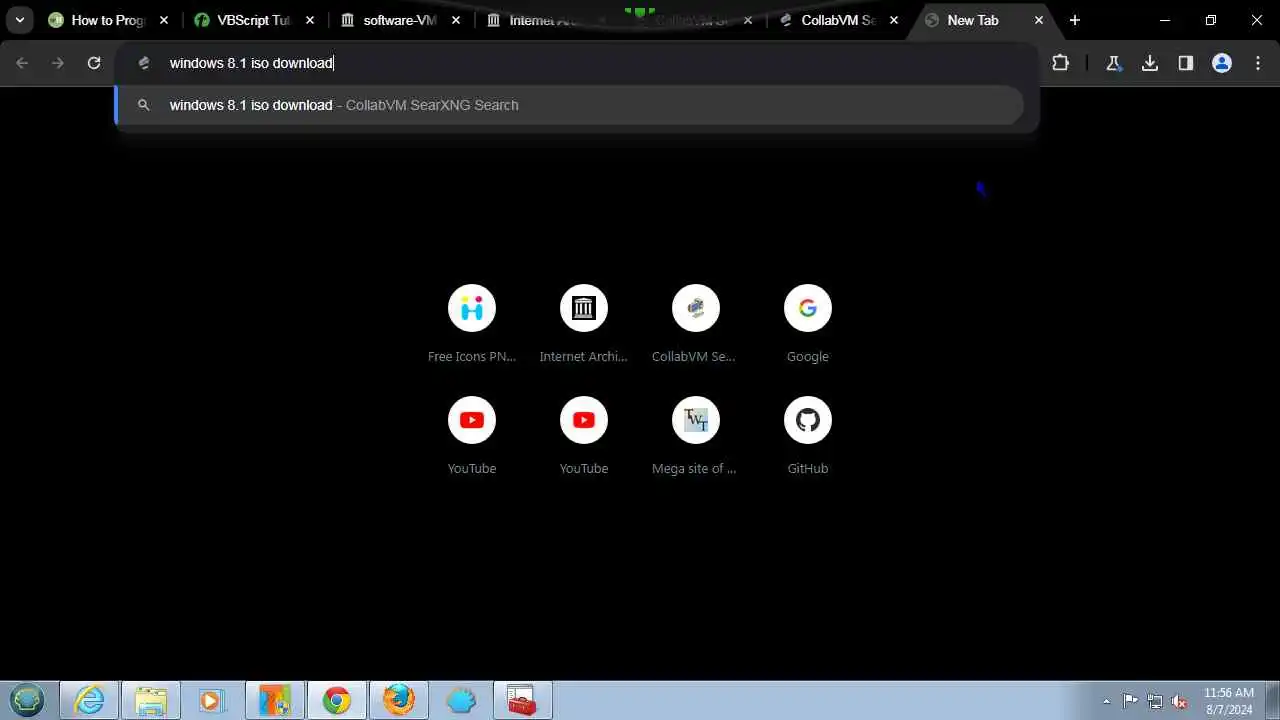Click the search engine icon in address bar
The image size is (1280, 720).
tap(144, 63)
